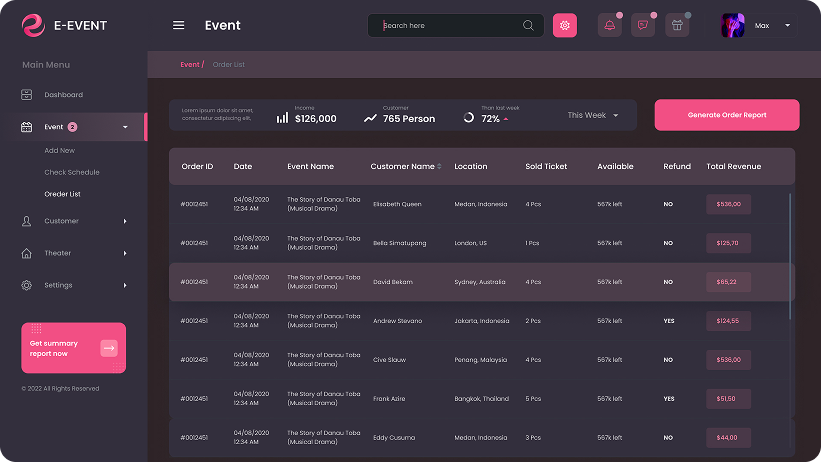
Task: Collapse the Event menu arrow
Action: (x=125, y=127)
